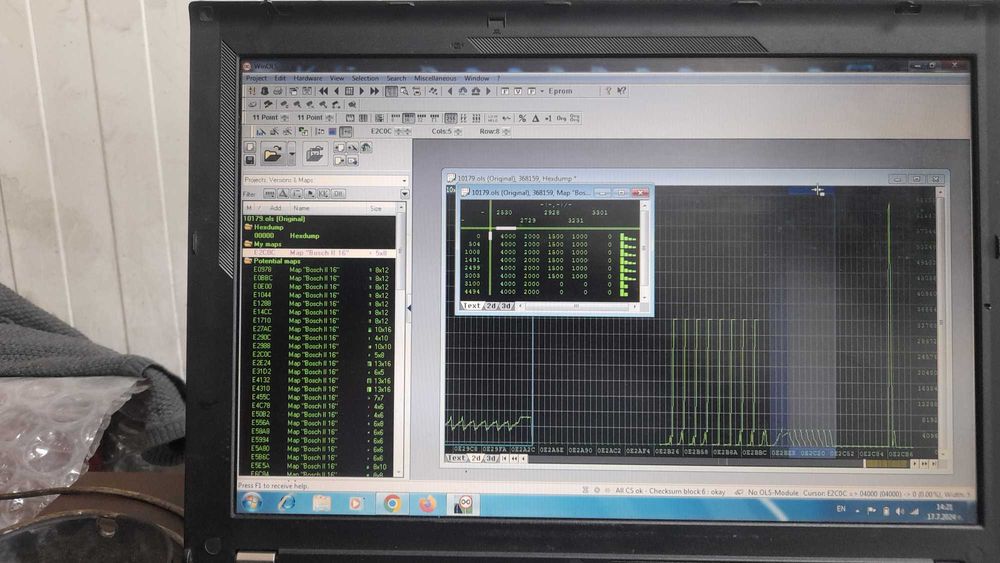Click the triangle filter icon
Viewport: 1000px width, 563px height.
[283, 193]
